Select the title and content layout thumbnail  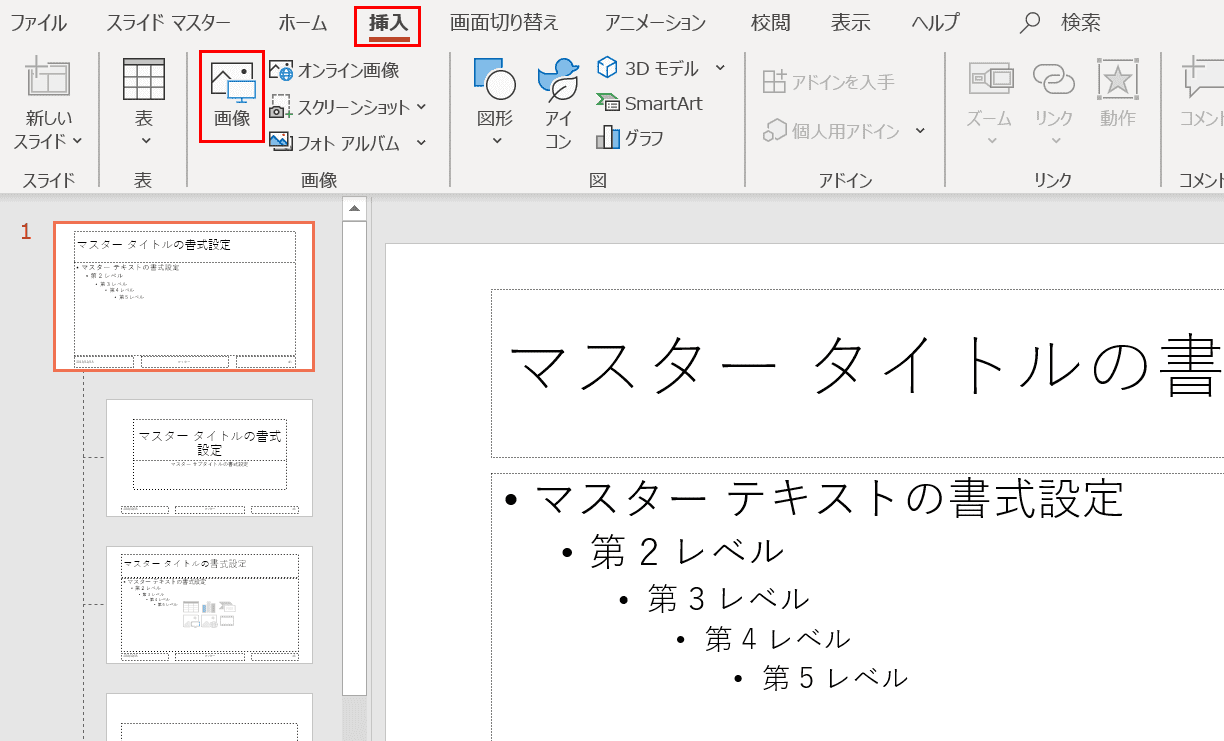click(x=210, y=605)
